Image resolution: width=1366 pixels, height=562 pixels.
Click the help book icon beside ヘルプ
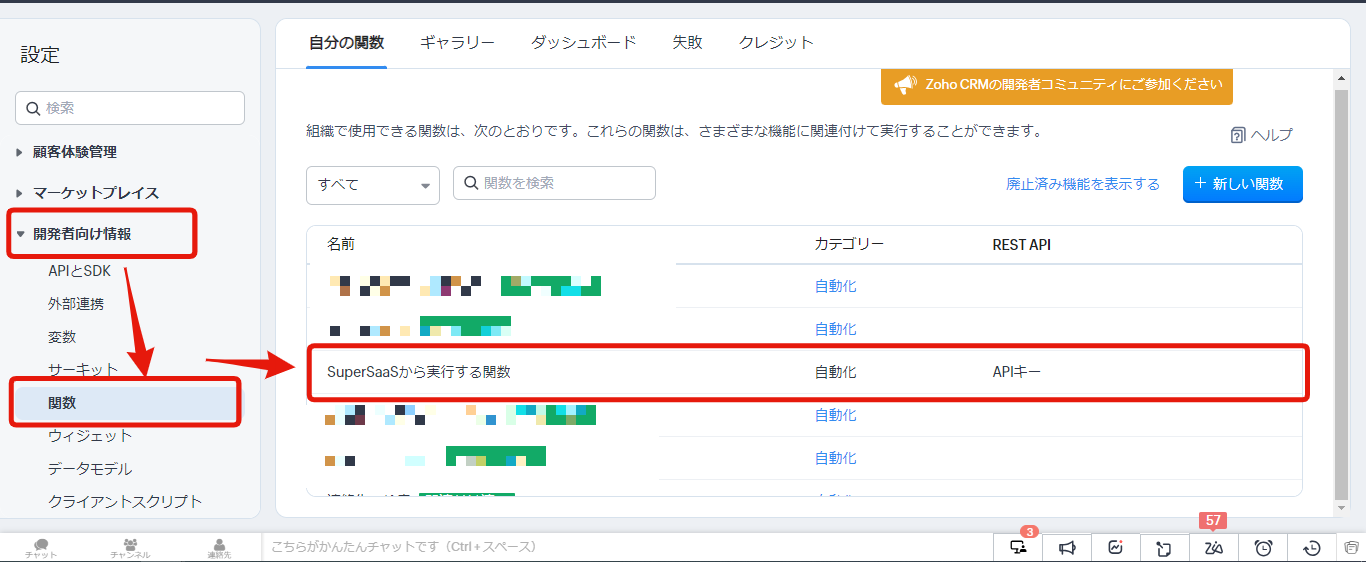(1238, 134)
